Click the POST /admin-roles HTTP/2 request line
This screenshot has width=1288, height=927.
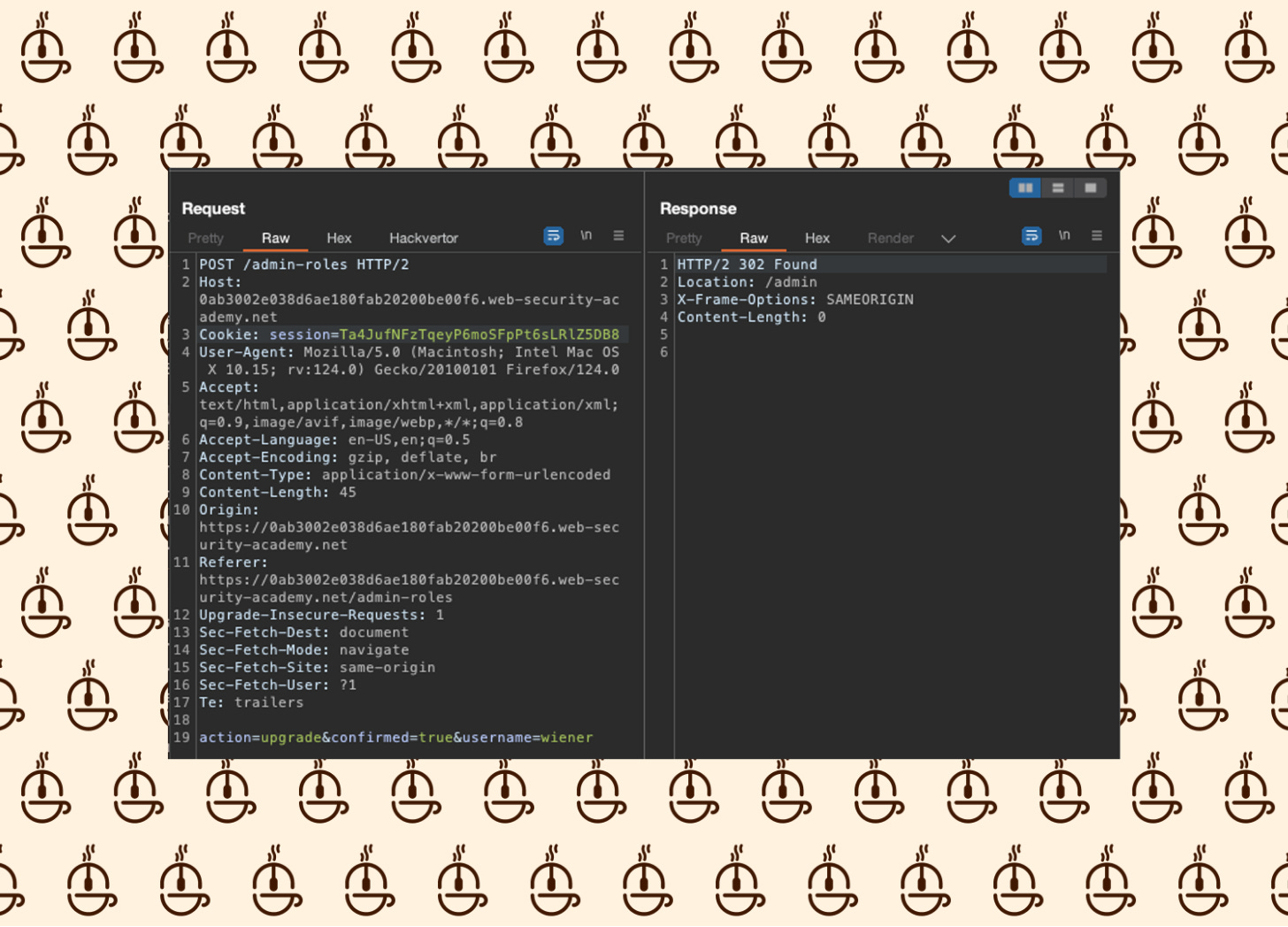pyautogui.click(x=304, y=264)
